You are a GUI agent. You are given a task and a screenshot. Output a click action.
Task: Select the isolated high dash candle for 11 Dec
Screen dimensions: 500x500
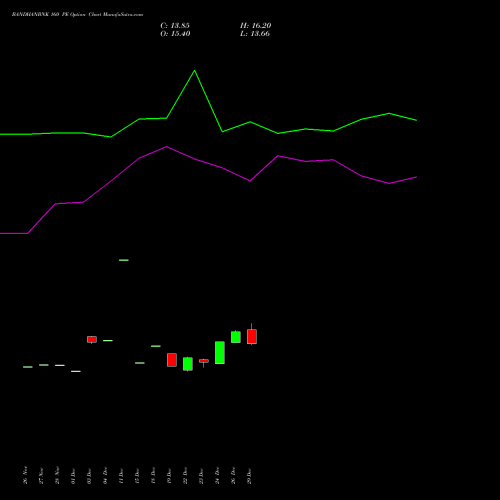click(124, 260)
